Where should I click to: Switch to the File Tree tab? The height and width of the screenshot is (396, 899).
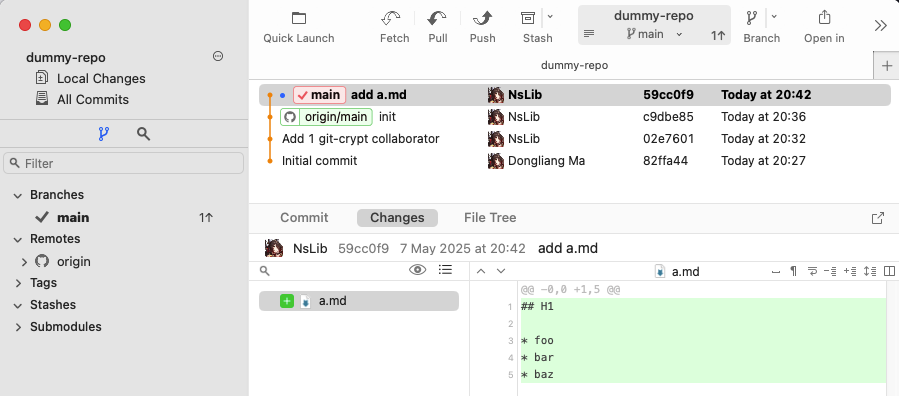coord(490,218)
